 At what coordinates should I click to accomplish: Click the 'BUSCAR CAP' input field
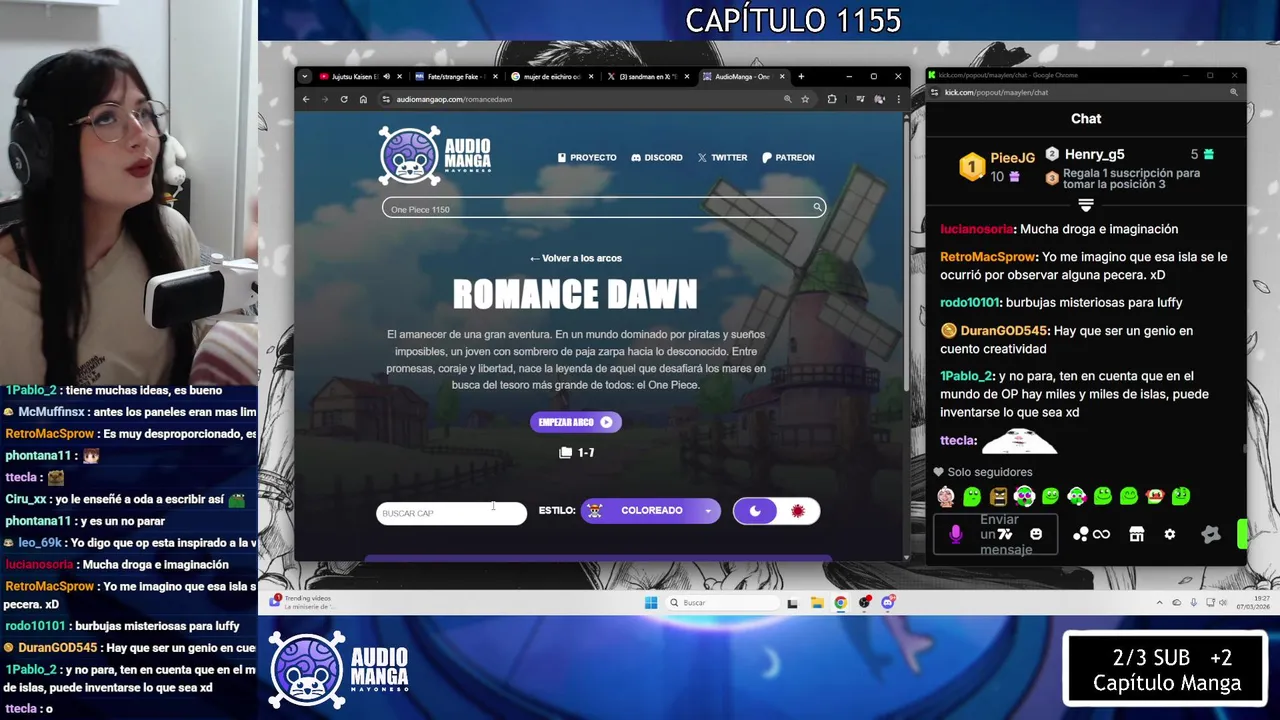tap(451, 513)
